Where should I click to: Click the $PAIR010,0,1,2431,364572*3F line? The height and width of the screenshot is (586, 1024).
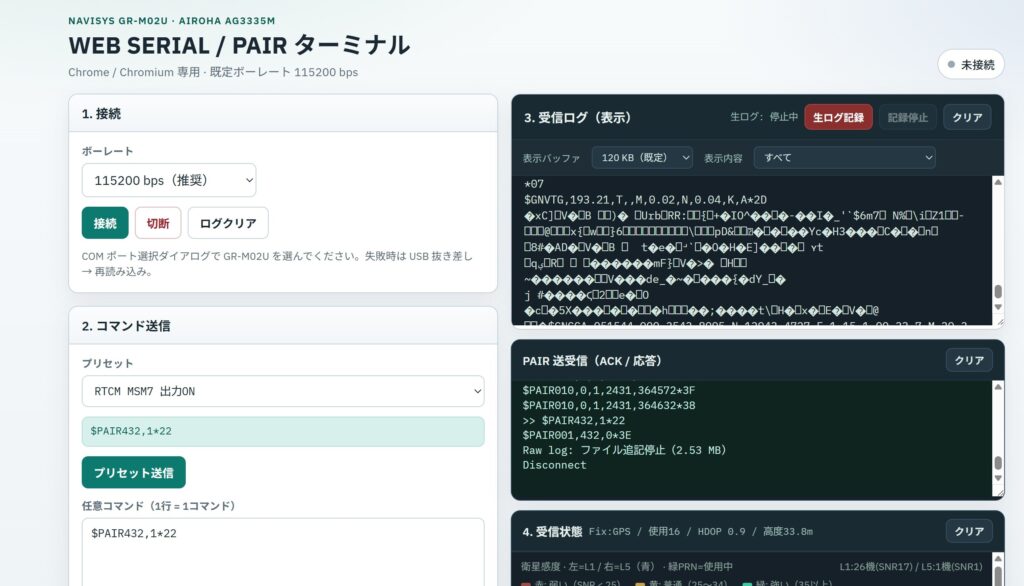point(609,391)
